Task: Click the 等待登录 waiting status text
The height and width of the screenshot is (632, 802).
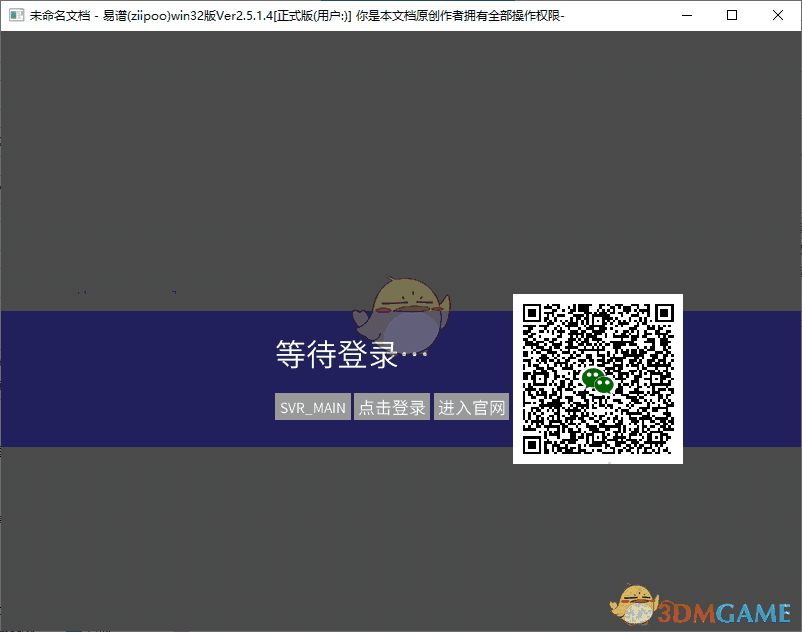Action: (x=335, y=355)
